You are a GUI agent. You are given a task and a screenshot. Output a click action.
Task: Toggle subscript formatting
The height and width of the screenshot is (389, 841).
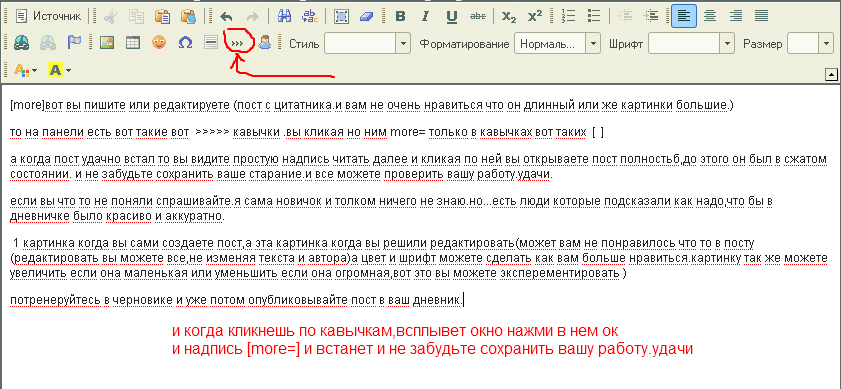509,16
